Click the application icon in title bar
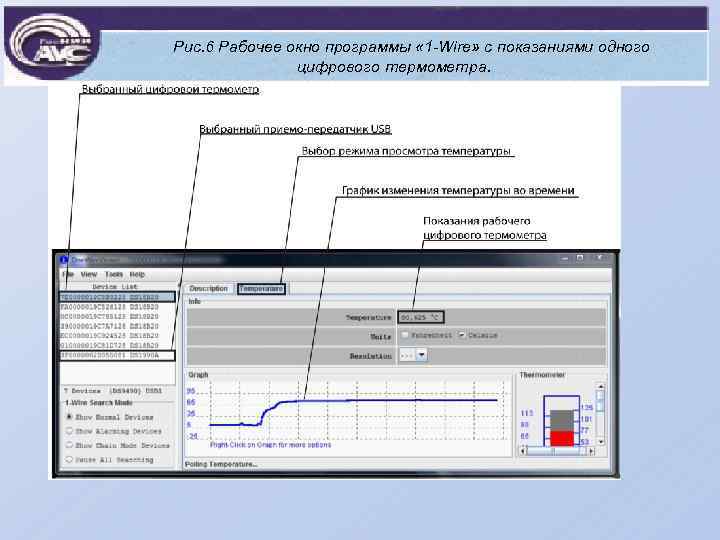 coord(64,259)
